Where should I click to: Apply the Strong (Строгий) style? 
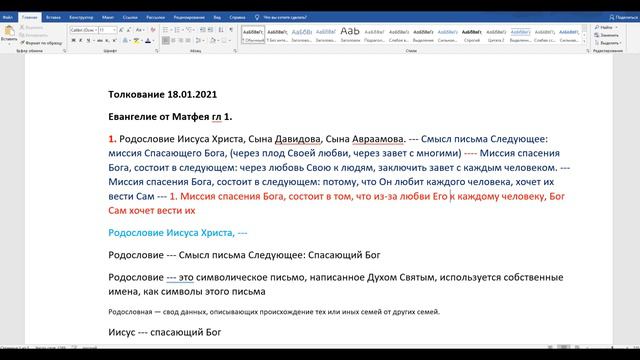(472, 35)
